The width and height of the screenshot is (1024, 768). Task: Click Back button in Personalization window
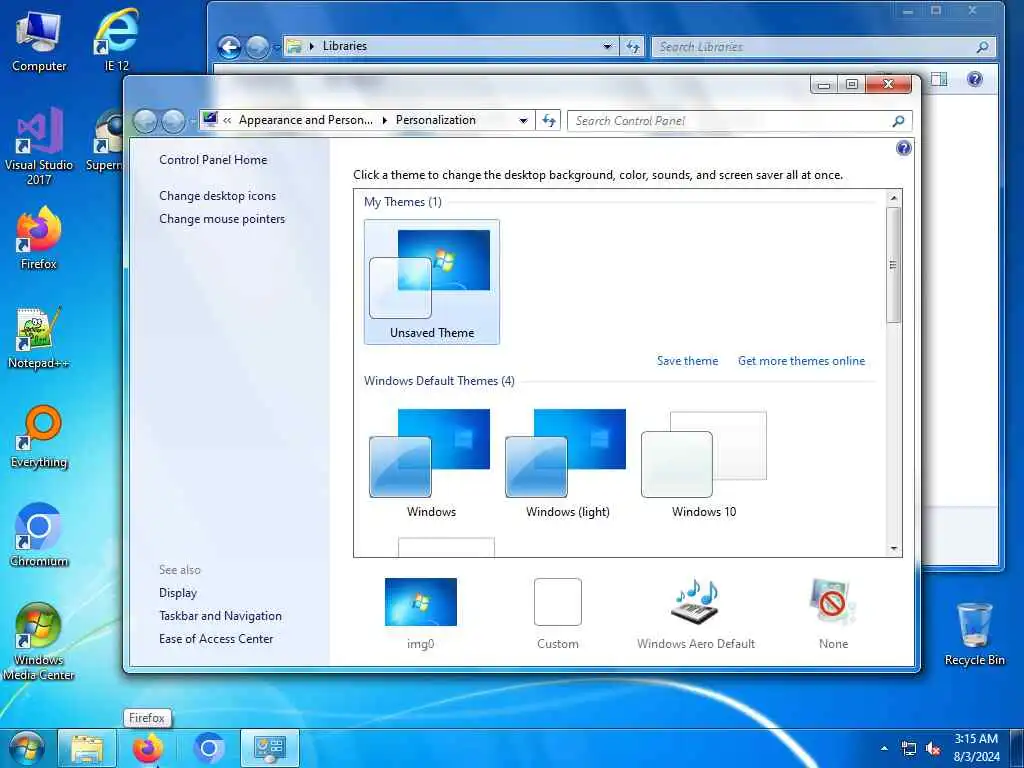(x=145, y=121)
